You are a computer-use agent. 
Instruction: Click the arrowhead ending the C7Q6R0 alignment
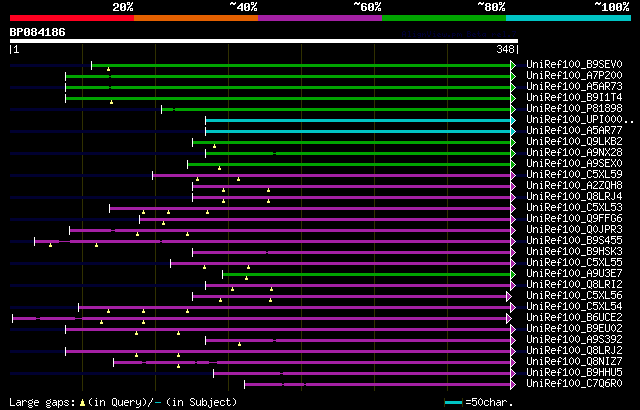coord(513,385)
